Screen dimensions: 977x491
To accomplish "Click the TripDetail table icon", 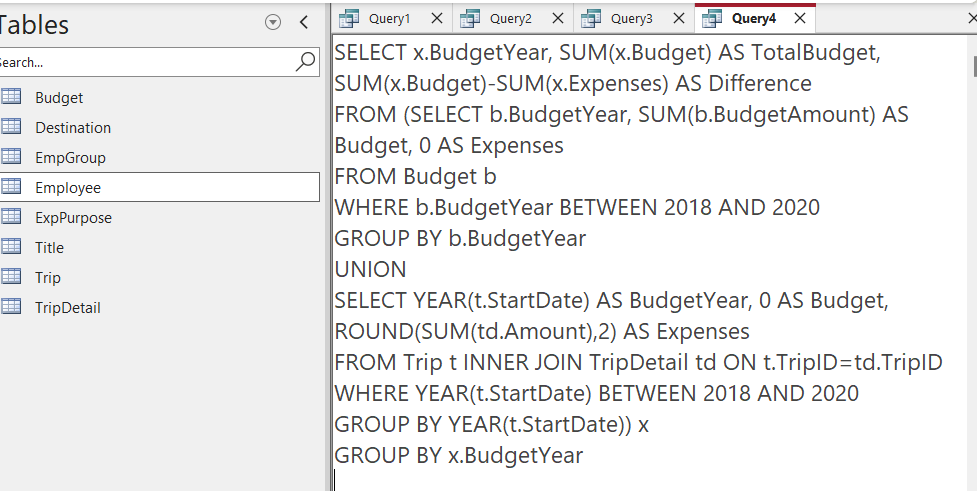I will 11,307.
